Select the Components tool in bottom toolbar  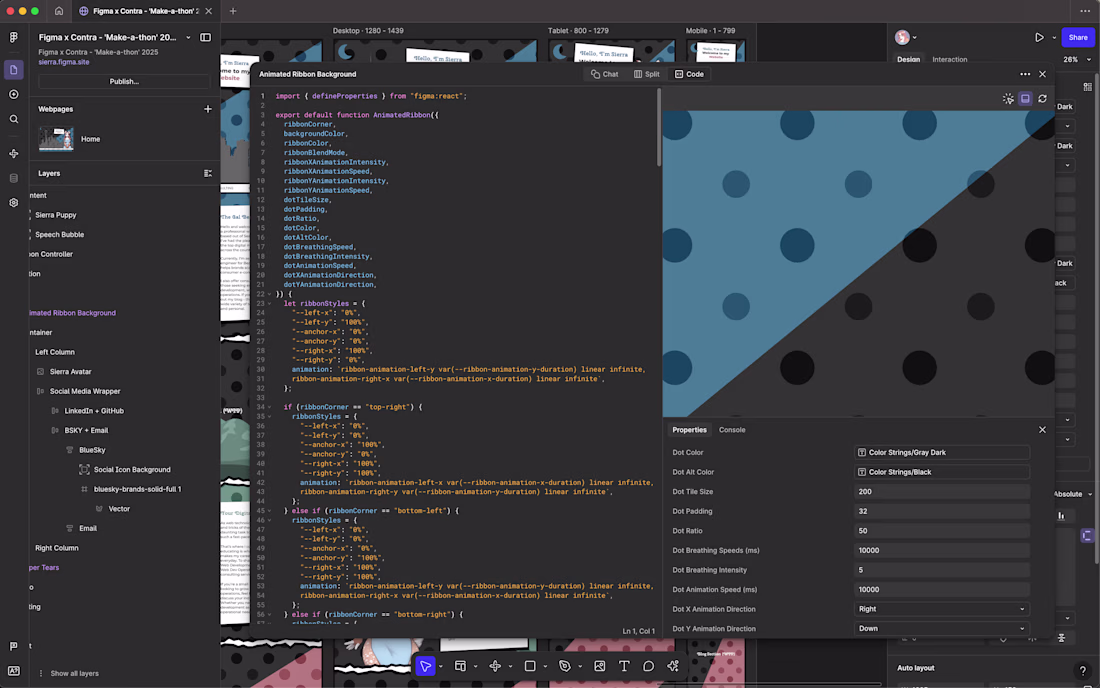[x=495, y=666]
